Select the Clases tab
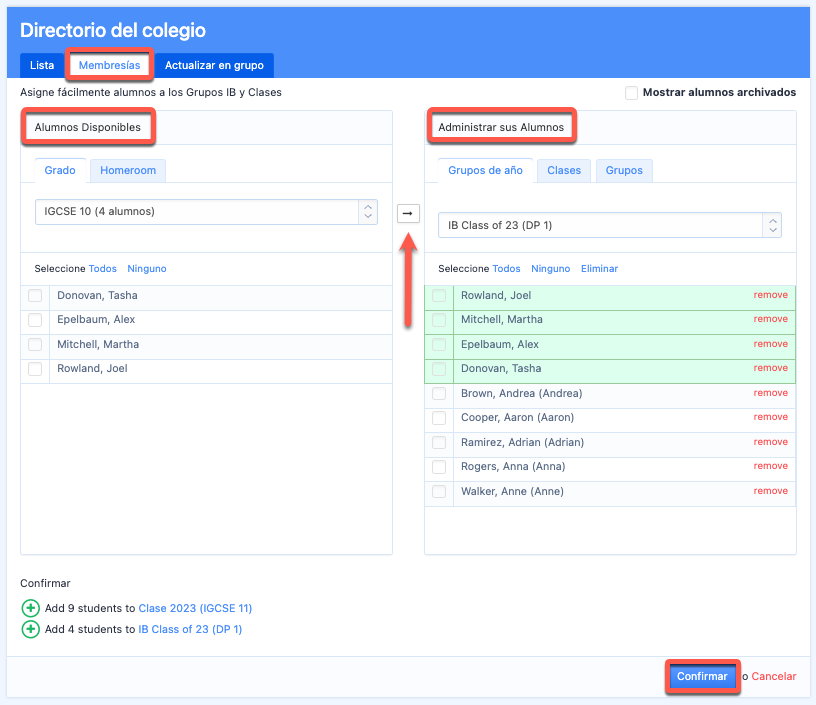816x705 pixels. (564, 171)
